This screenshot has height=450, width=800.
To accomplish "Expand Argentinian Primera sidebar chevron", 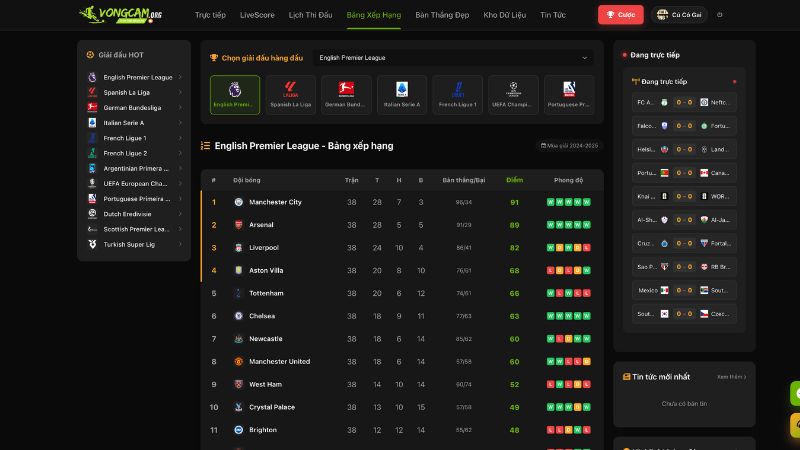I will click(x=180, y=168).
